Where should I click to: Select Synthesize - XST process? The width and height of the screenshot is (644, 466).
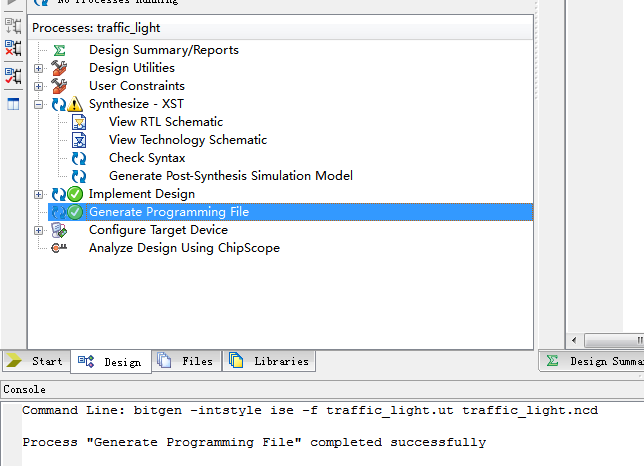pyautogui.click(x=136, y=104)
